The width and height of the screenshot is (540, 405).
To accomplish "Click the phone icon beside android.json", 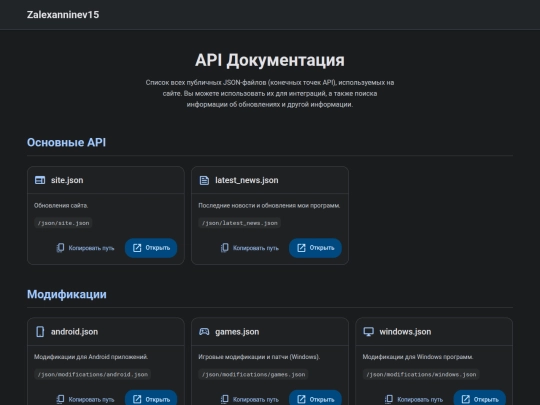I will tap(40, 332).
